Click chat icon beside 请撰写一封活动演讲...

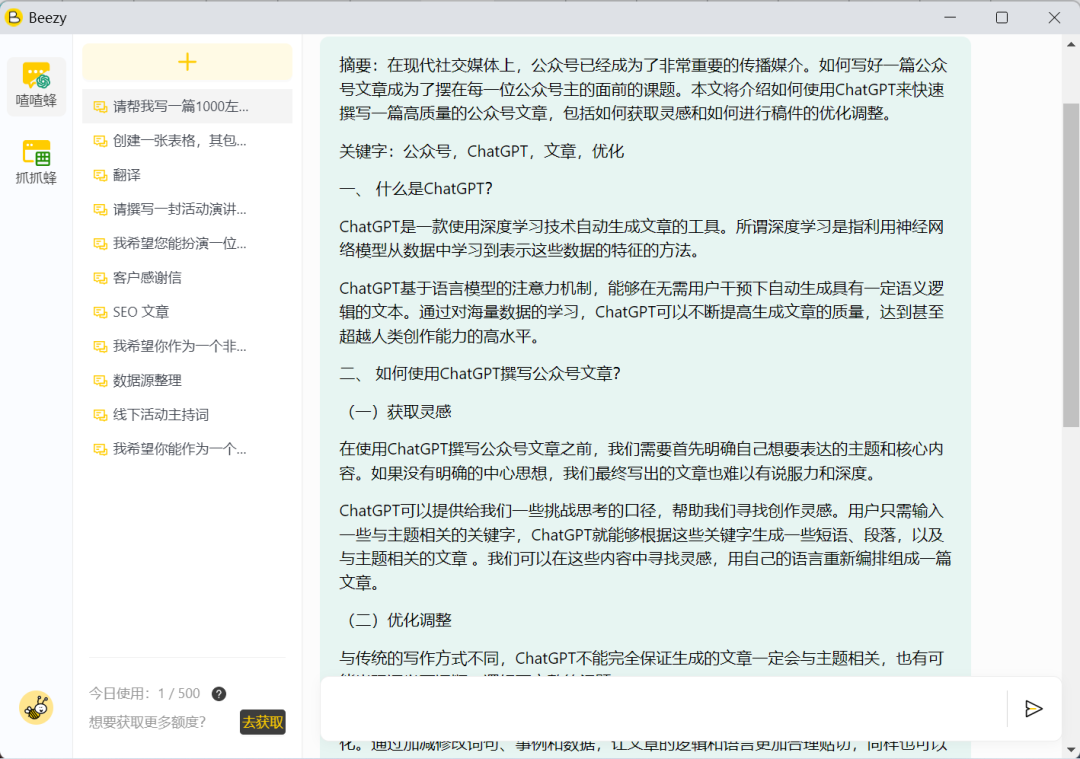pos(100,209)
